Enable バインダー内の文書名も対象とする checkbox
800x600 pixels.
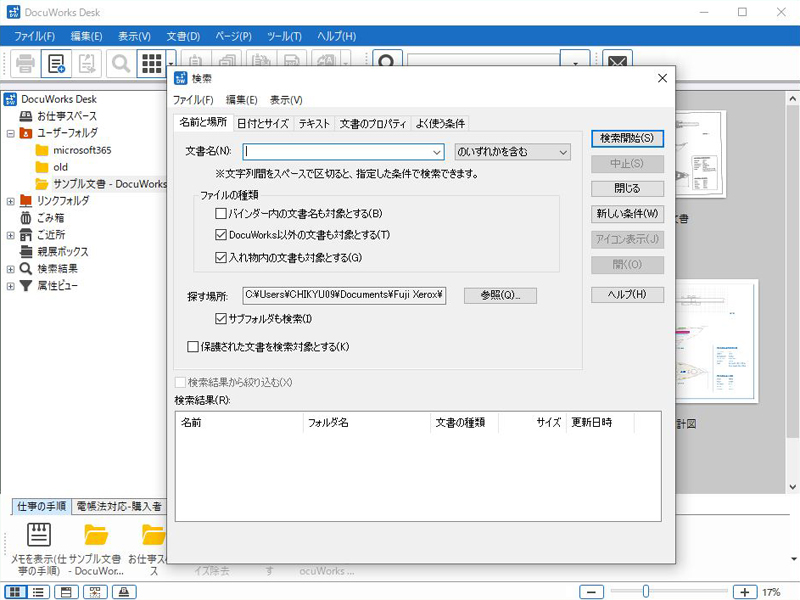point(221,213)
